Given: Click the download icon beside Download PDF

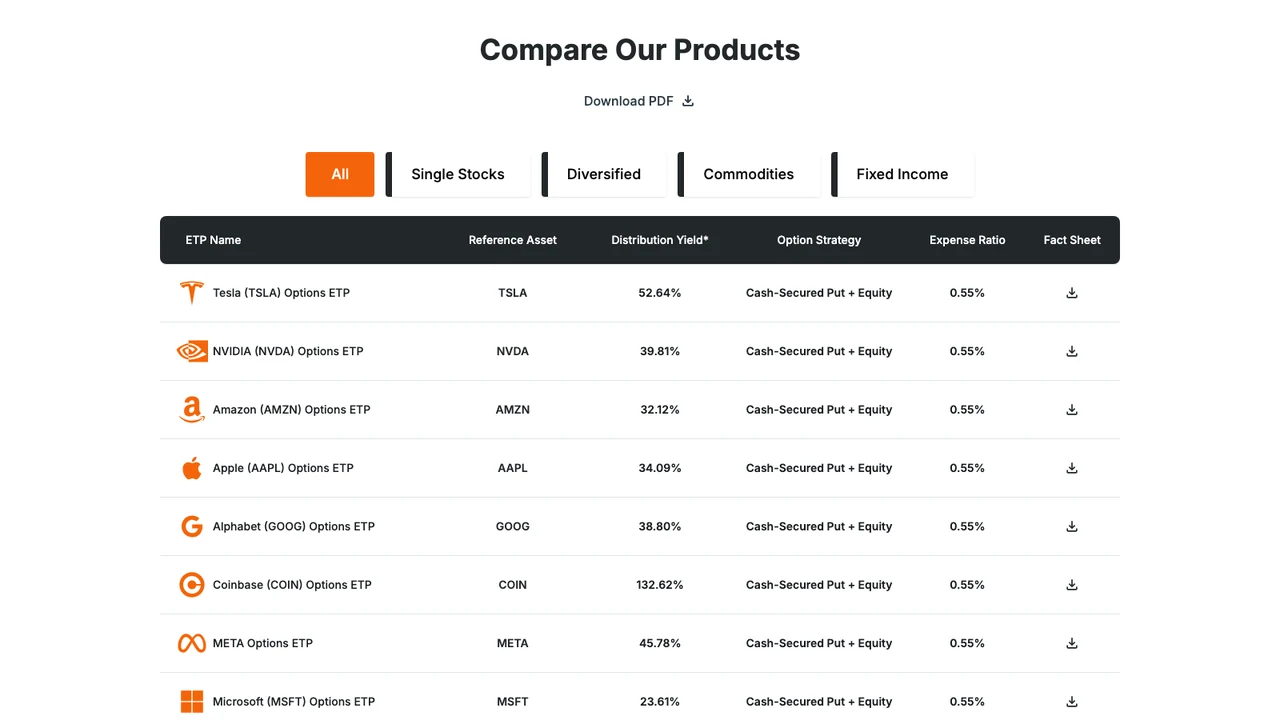Looking at the screenshot, I should tap(688, 101).
